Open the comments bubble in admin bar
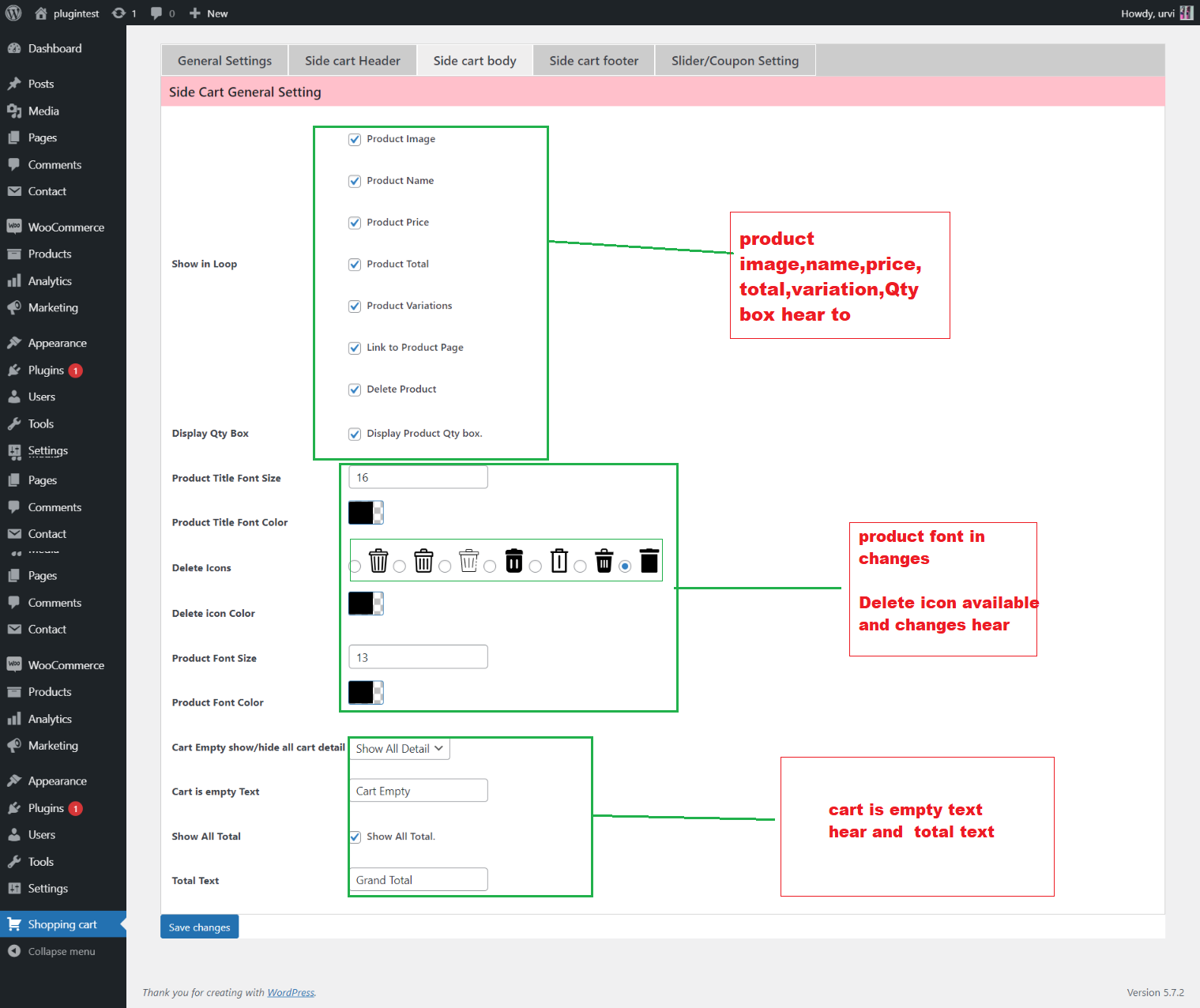This screenshot has width=1200, height=1008. pos(156,13)
